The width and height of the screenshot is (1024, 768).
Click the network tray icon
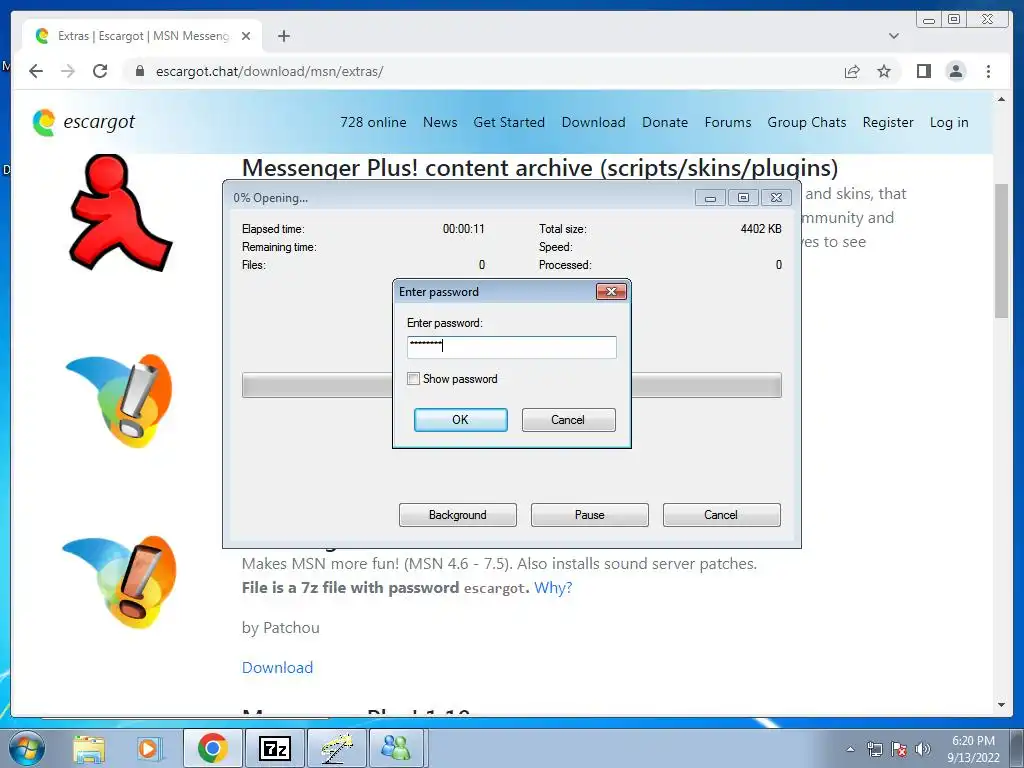(x=874, y=750)
